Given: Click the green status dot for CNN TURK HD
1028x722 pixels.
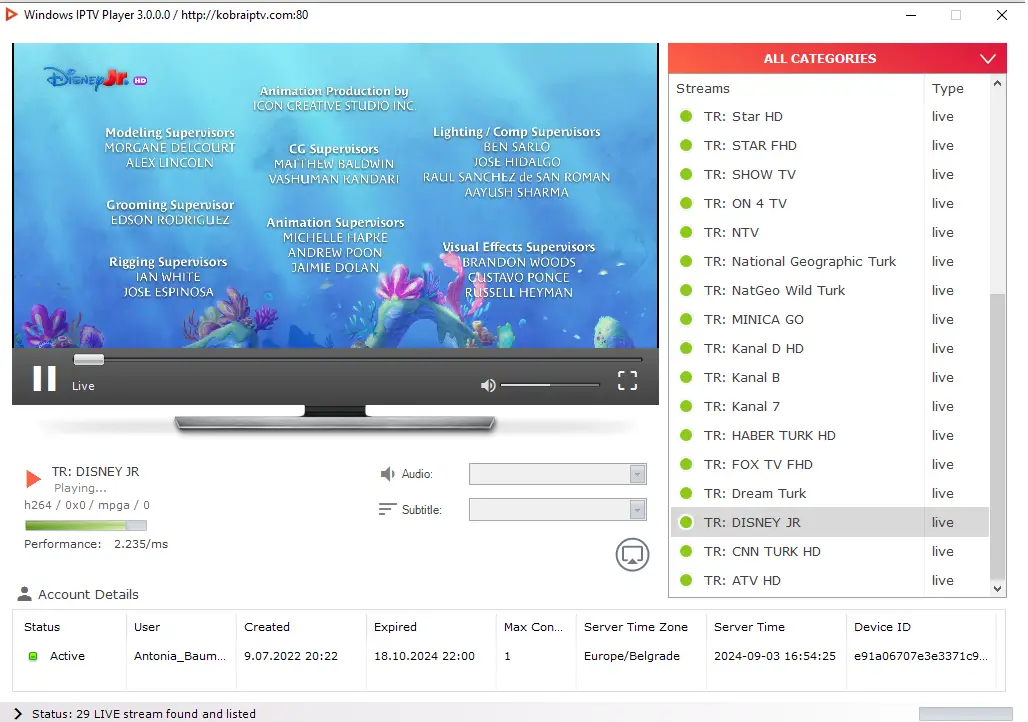Looking at the screenshot, I should point(686,552).
